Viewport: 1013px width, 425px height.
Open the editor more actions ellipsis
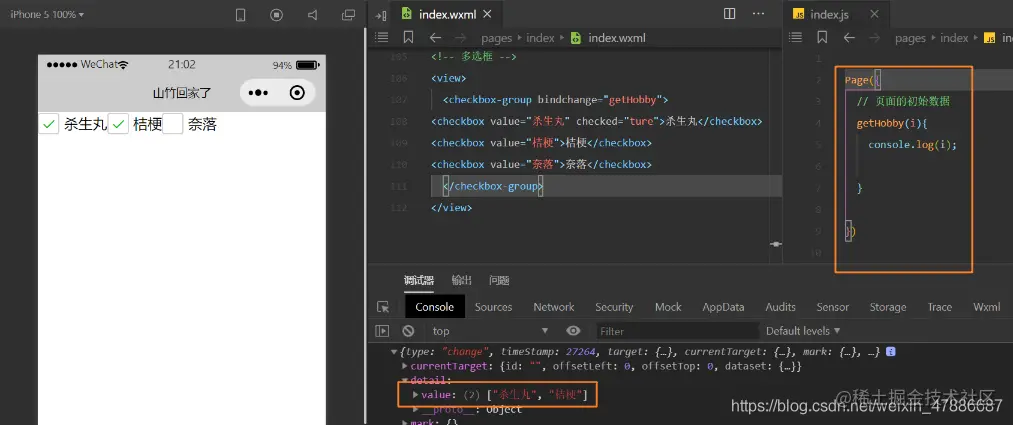pyautogui.click(x=758, y=14)
